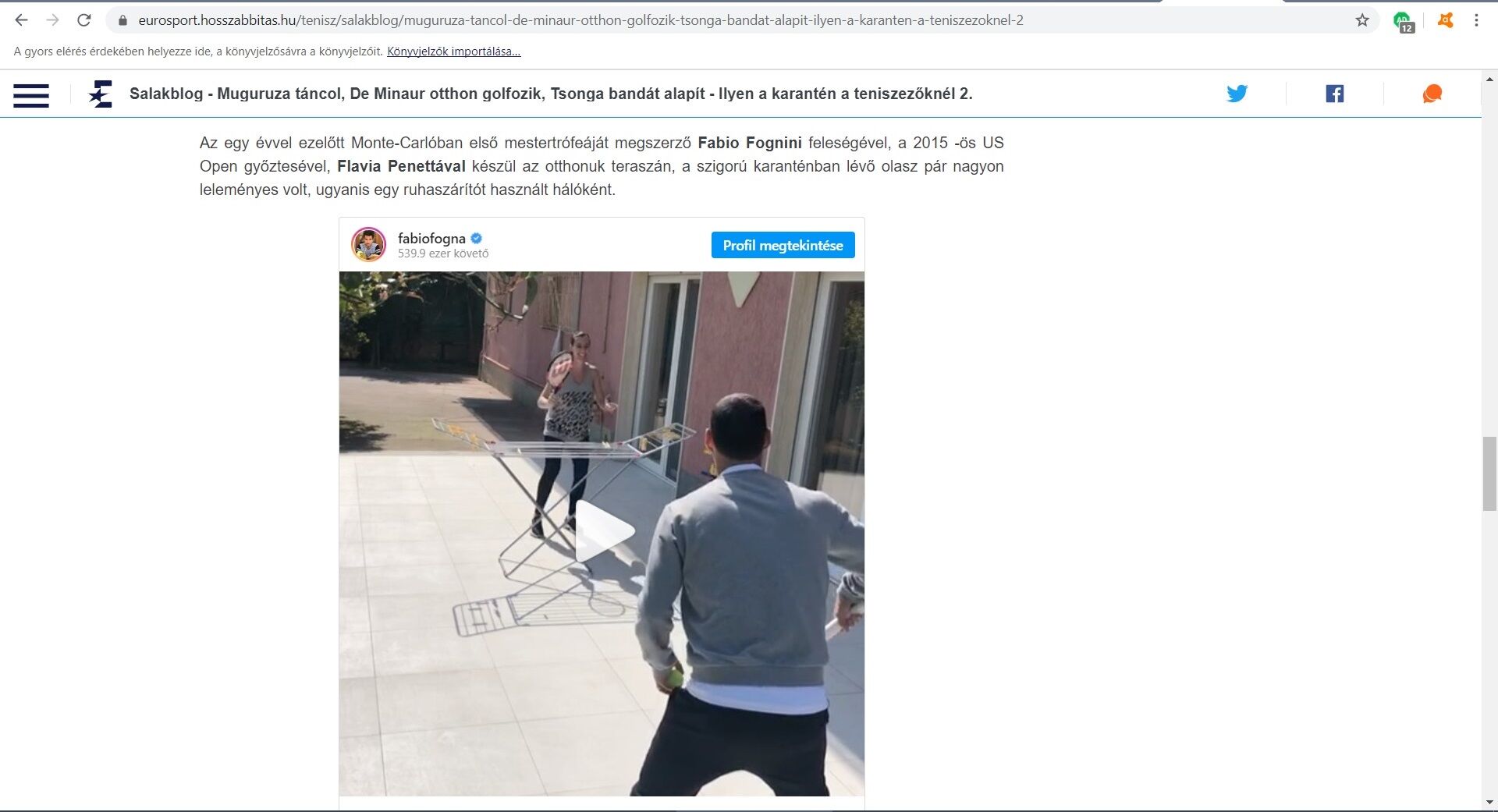
Task: Reload the page with refresh icon
Action: [x=84, y=20]
